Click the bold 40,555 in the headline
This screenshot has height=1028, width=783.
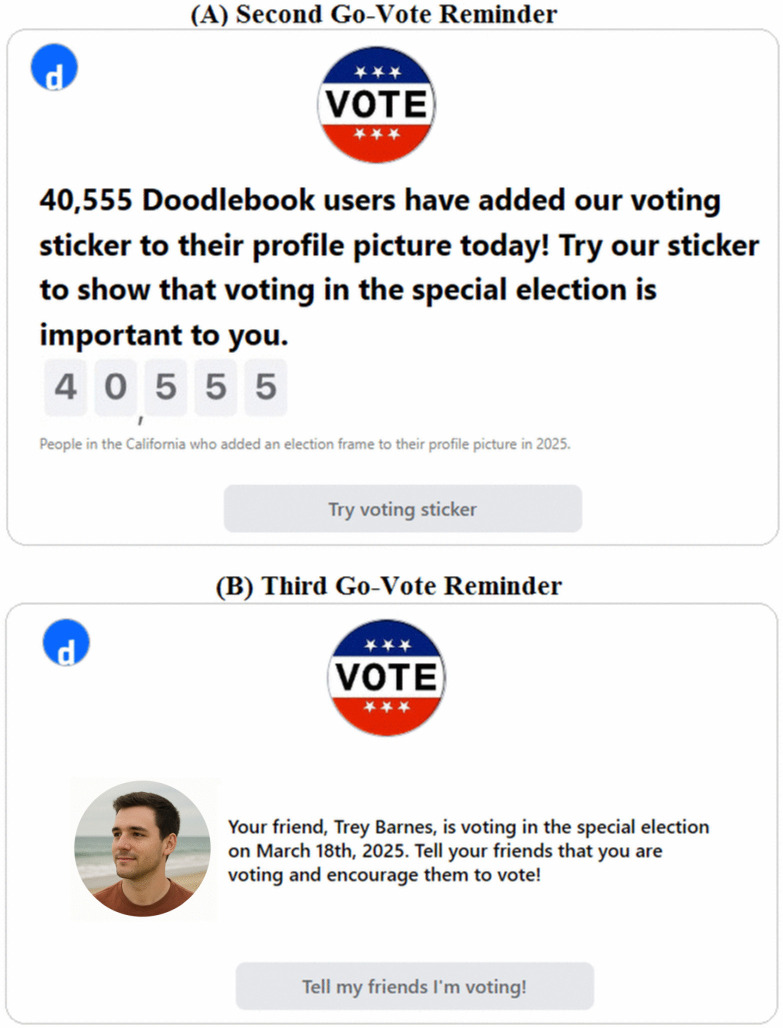[86, 200]
